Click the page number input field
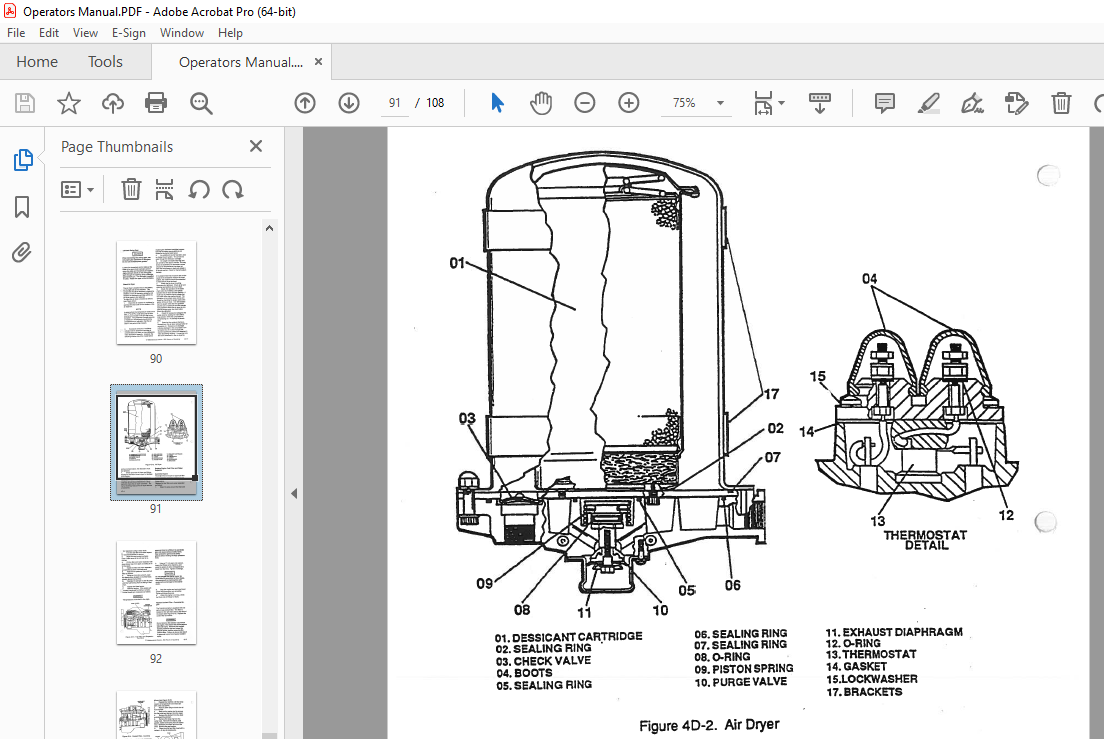This screenshot has width=1104, height=739. pyautogui.click(x=394, y=103)
